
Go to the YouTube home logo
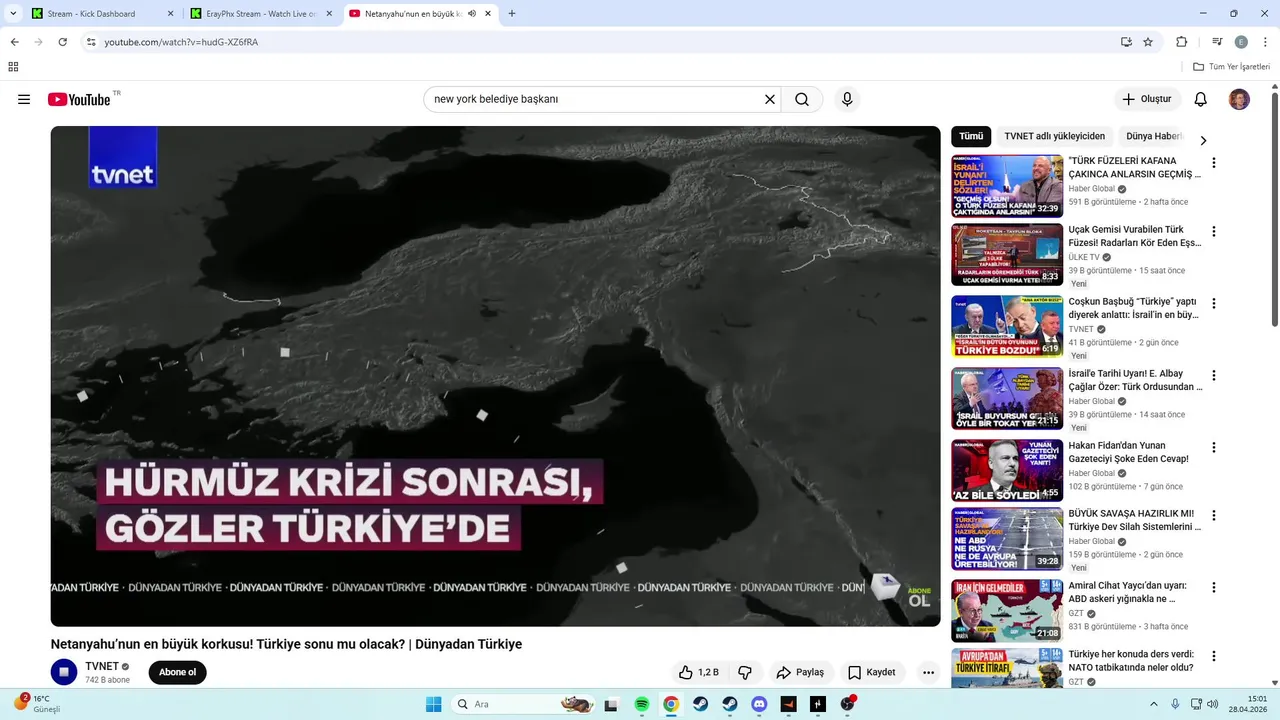coord(79,99)
